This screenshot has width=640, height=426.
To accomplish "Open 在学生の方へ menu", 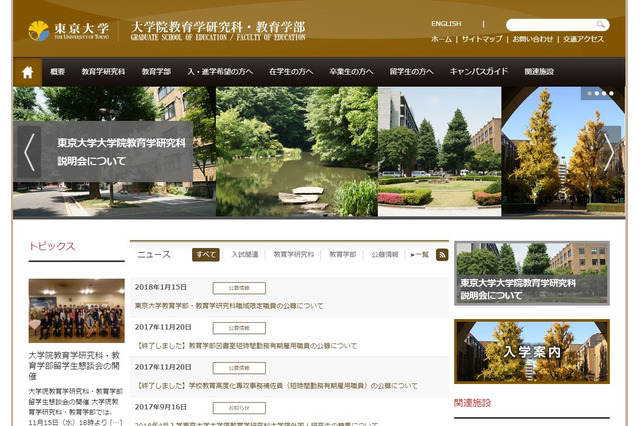I will [291, 71].
